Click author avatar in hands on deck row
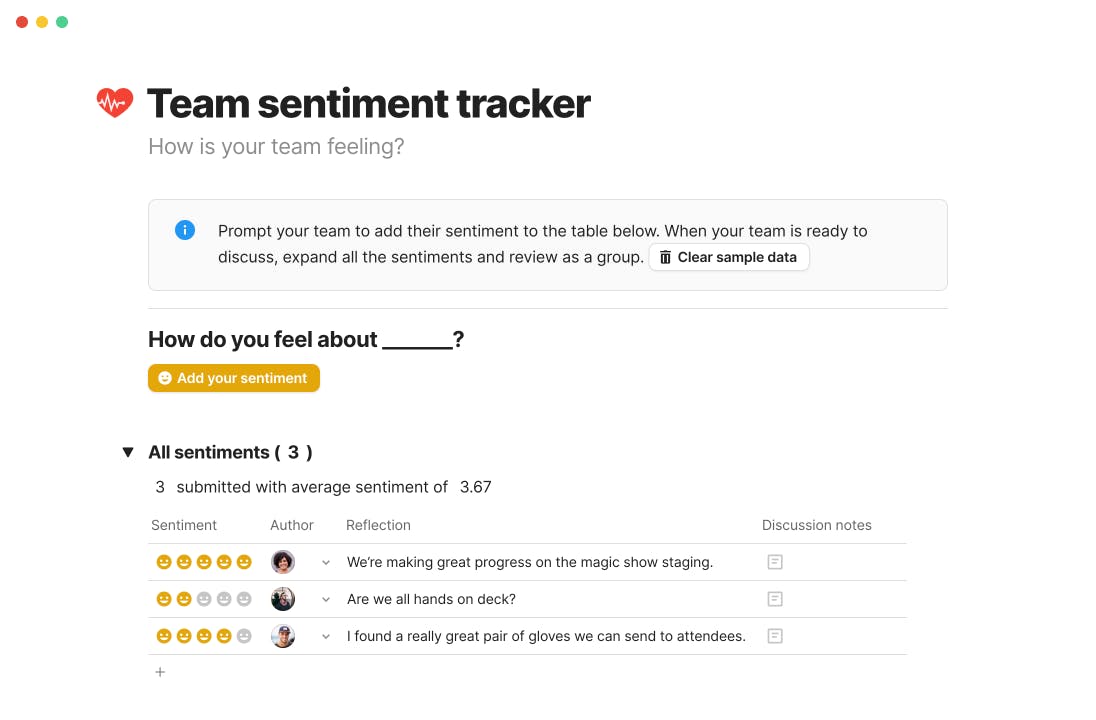The image size is (1096, 720). (283, 599)
